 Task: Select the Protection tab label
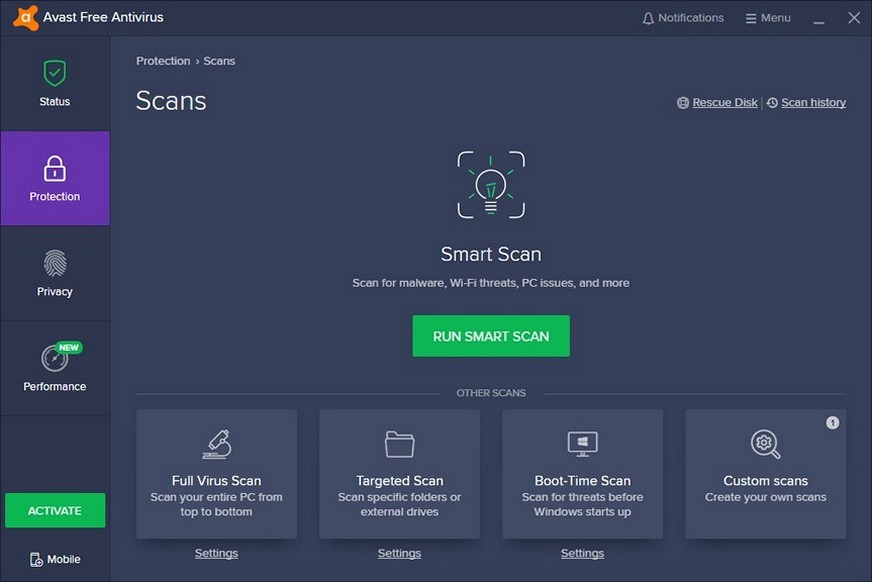(x=54, y=197)
